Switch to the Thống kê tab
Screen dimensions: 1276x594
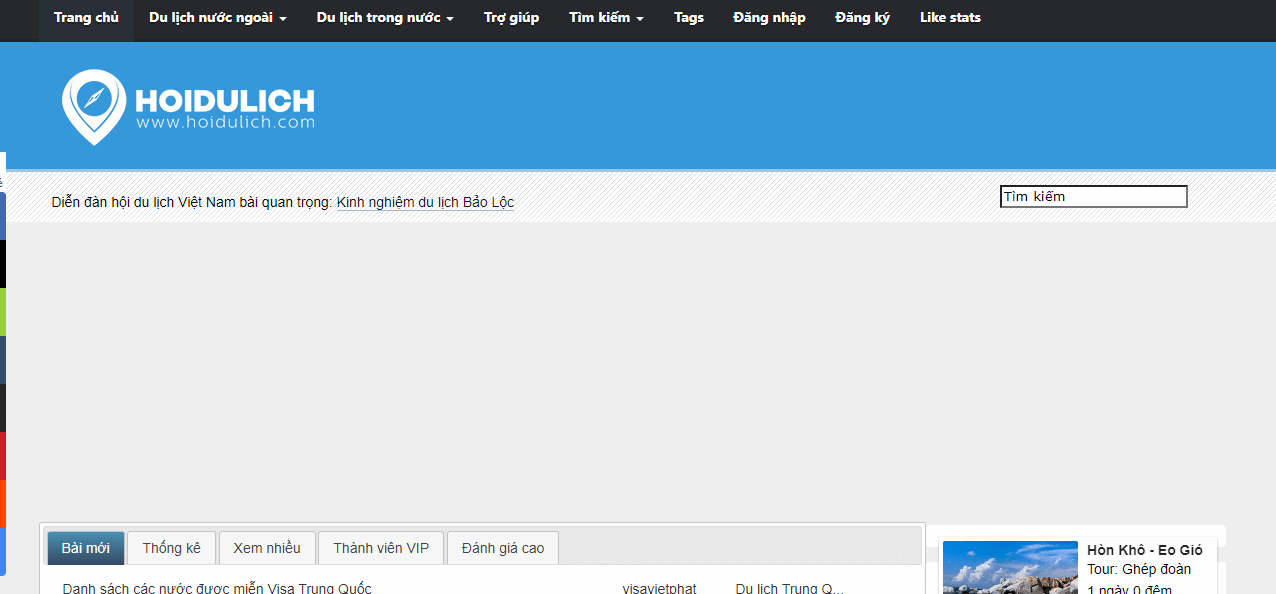coord(171,548)
